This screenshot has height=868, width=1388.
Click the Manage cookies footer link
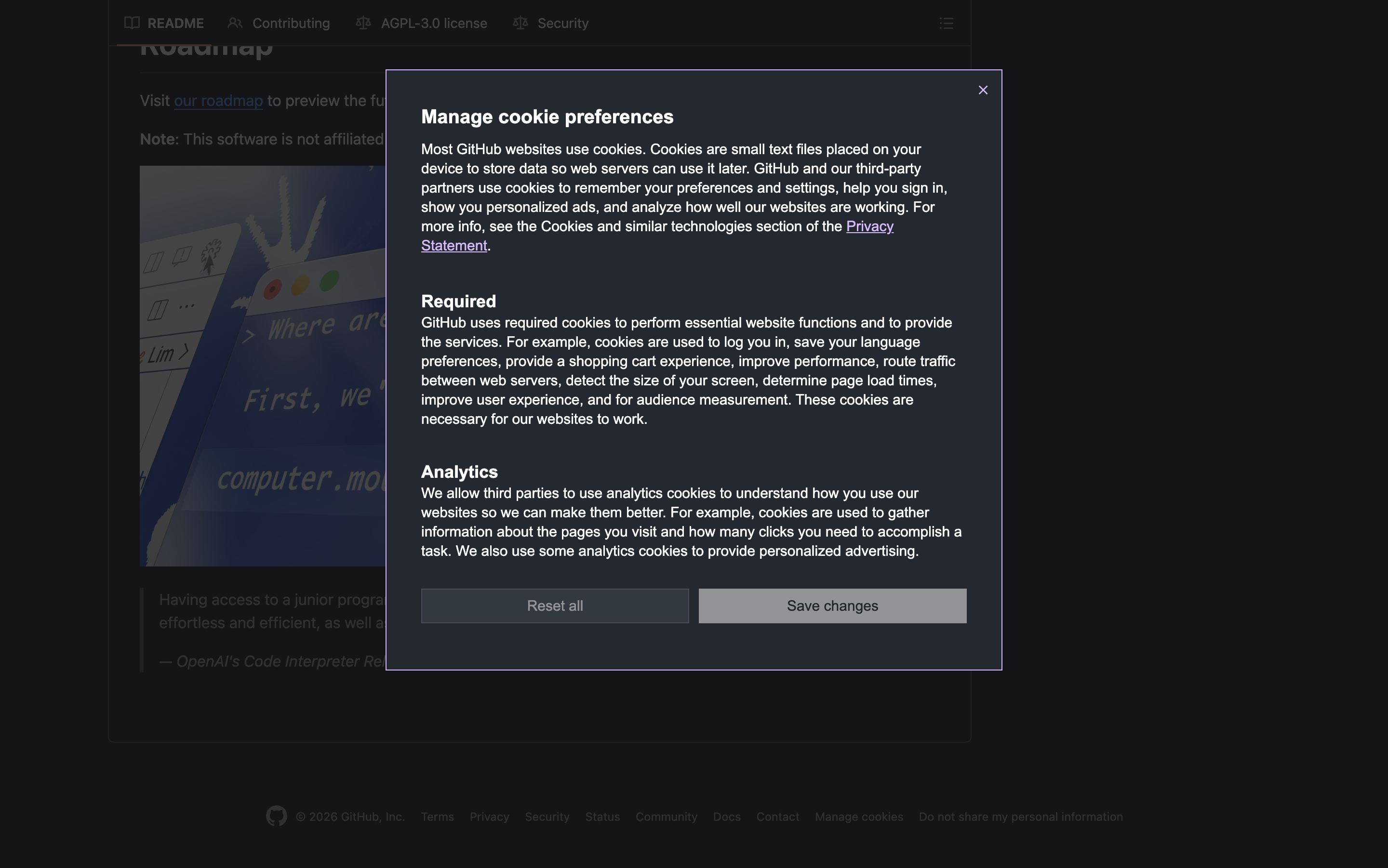pyautogui.click(x=858, y=816)
